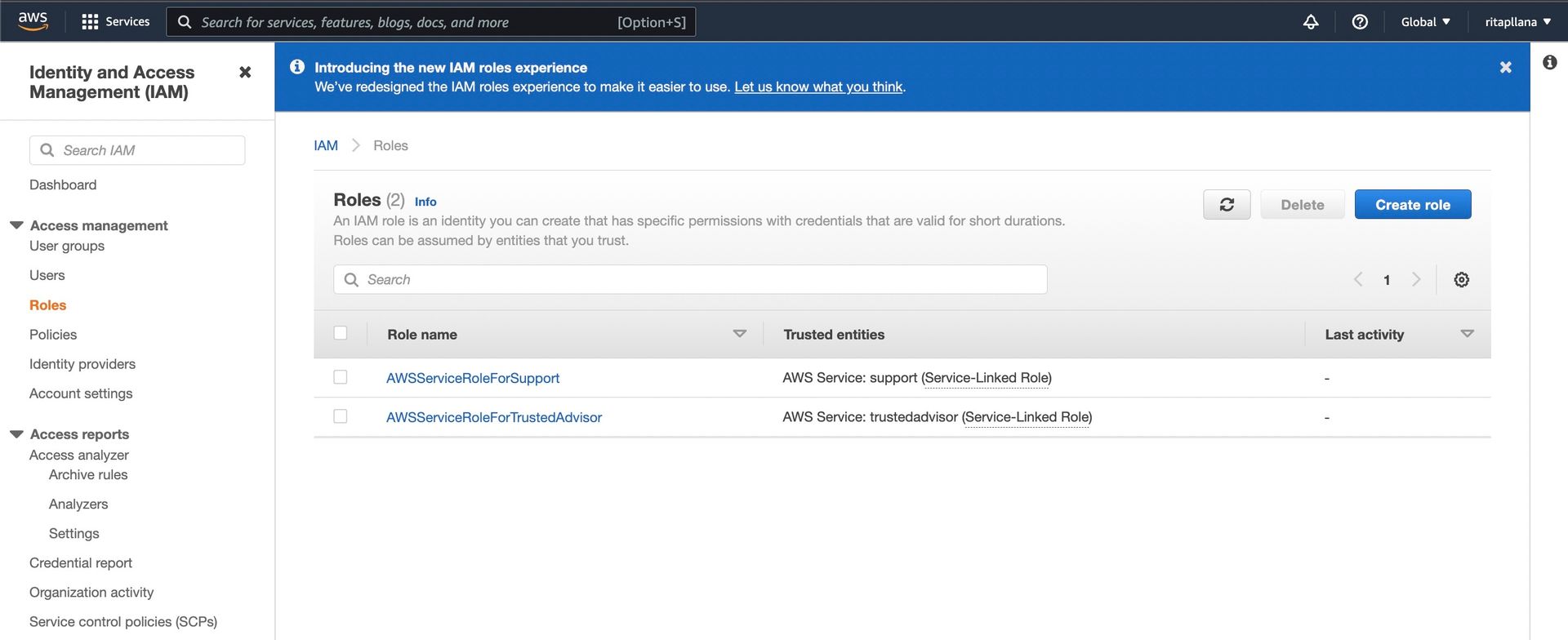This screenshot has width=1568, height=640.
Task: Click the Trusted entities column header
Action: [834, 334]
